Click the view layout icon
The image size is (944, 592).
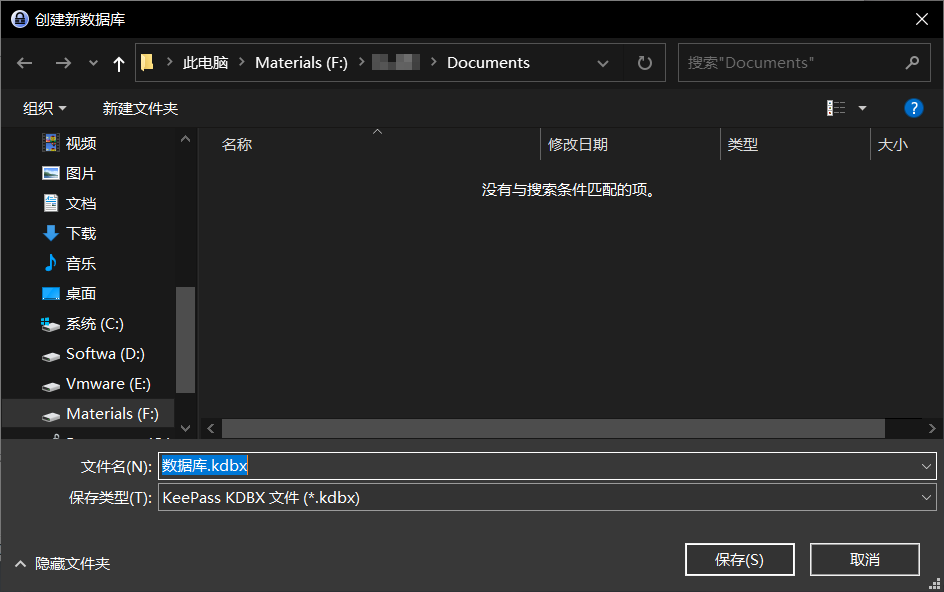pos(836,108)
